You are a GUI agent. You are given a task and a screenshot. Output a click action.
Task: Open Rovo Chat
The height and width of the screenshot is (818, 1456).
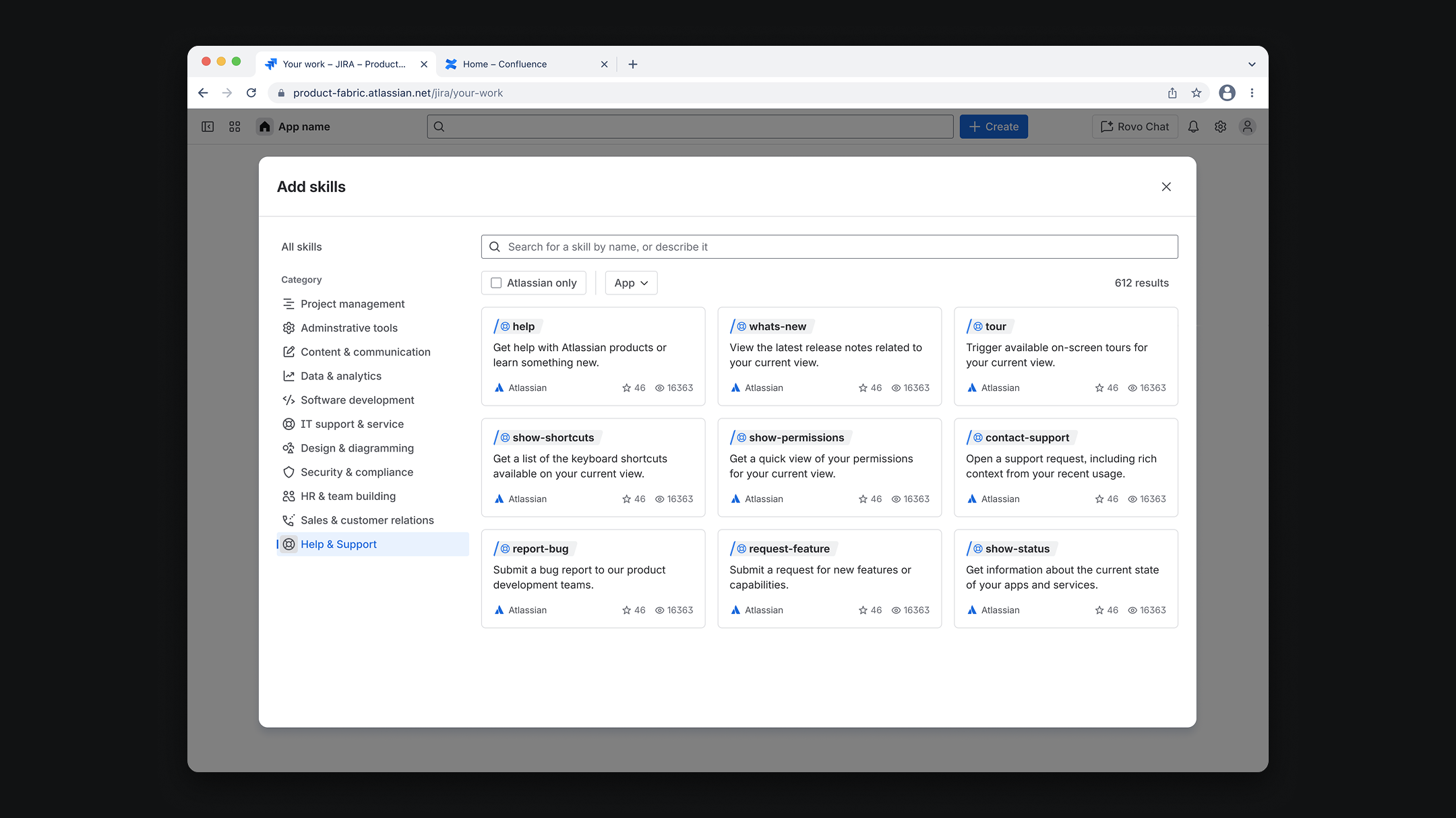click(x=1135, y=127)
